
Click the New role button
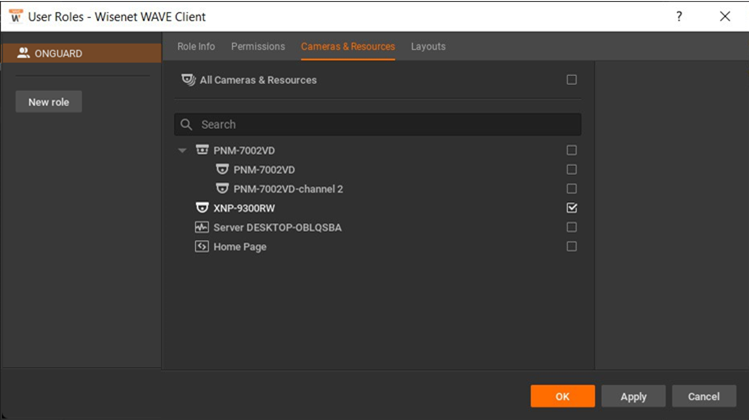[49, 102]
